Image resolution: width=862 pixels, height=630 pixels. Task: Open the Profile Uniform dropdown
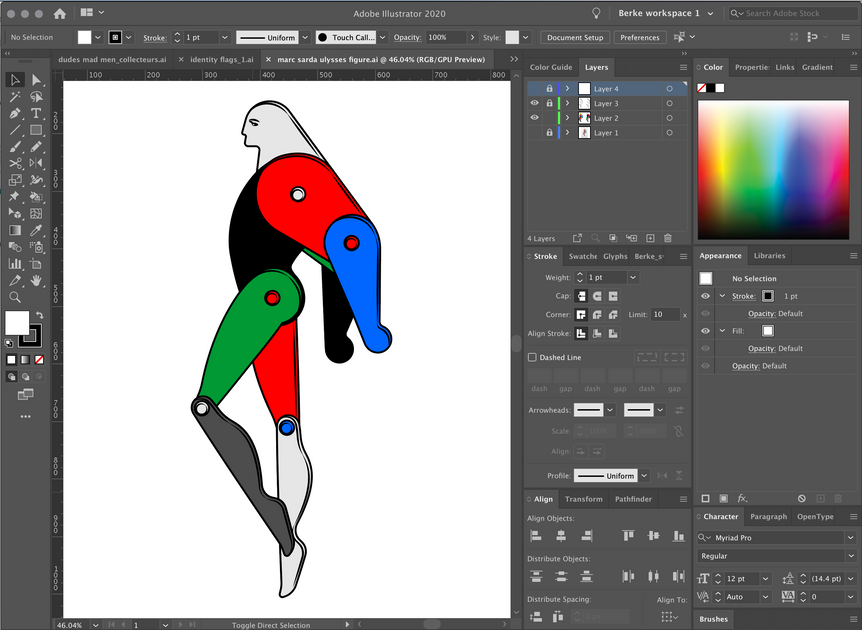[x=644, y=476]
